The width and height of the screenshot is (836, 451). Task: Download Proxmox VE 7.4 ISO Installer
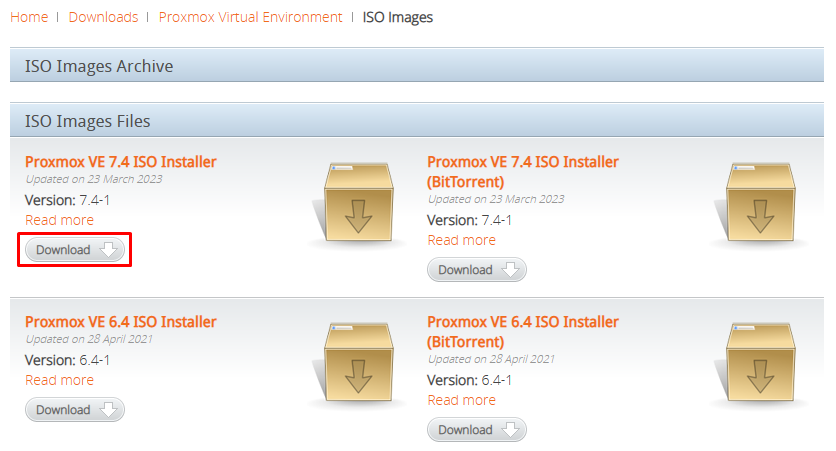75,249
